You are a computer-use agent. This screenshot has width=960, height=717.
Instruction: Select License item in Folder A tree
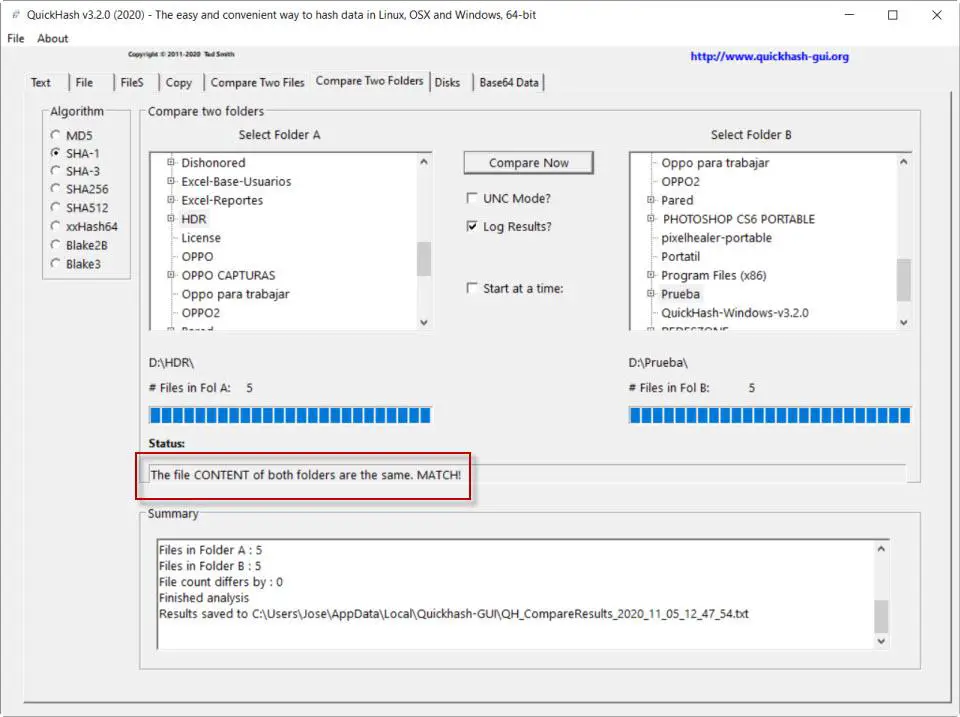(x=201, y=238)
